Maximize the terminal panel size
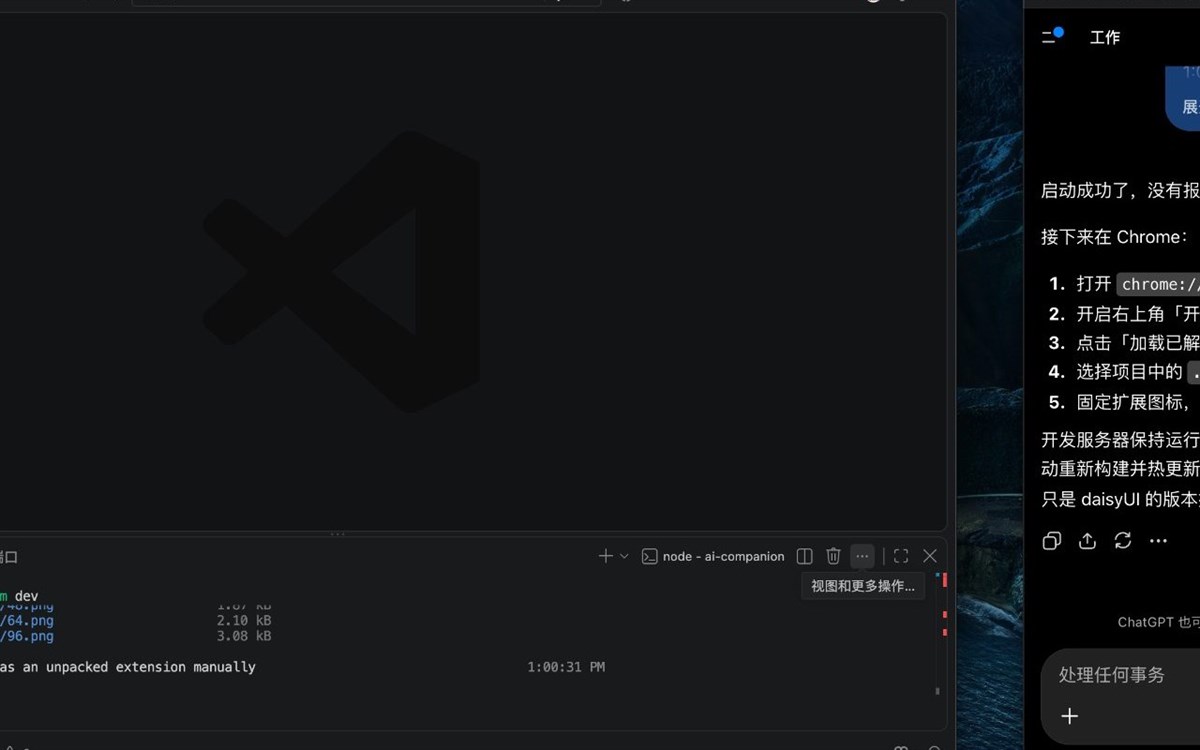This screenshot has width=1200, height=750. 901,556
